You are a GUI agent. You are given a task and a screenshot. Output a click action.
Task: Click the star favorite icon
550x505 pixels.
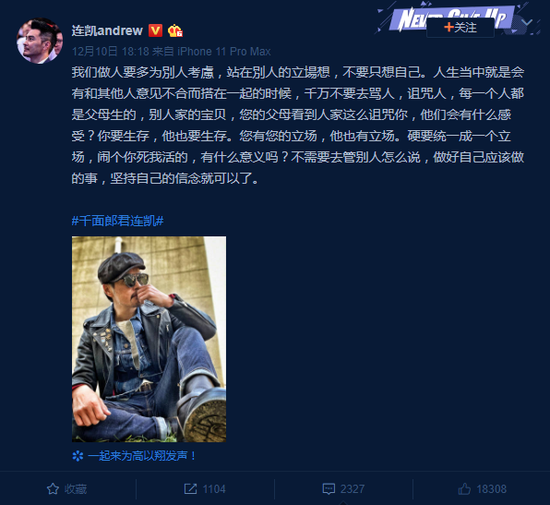click(x=53, y=489)
